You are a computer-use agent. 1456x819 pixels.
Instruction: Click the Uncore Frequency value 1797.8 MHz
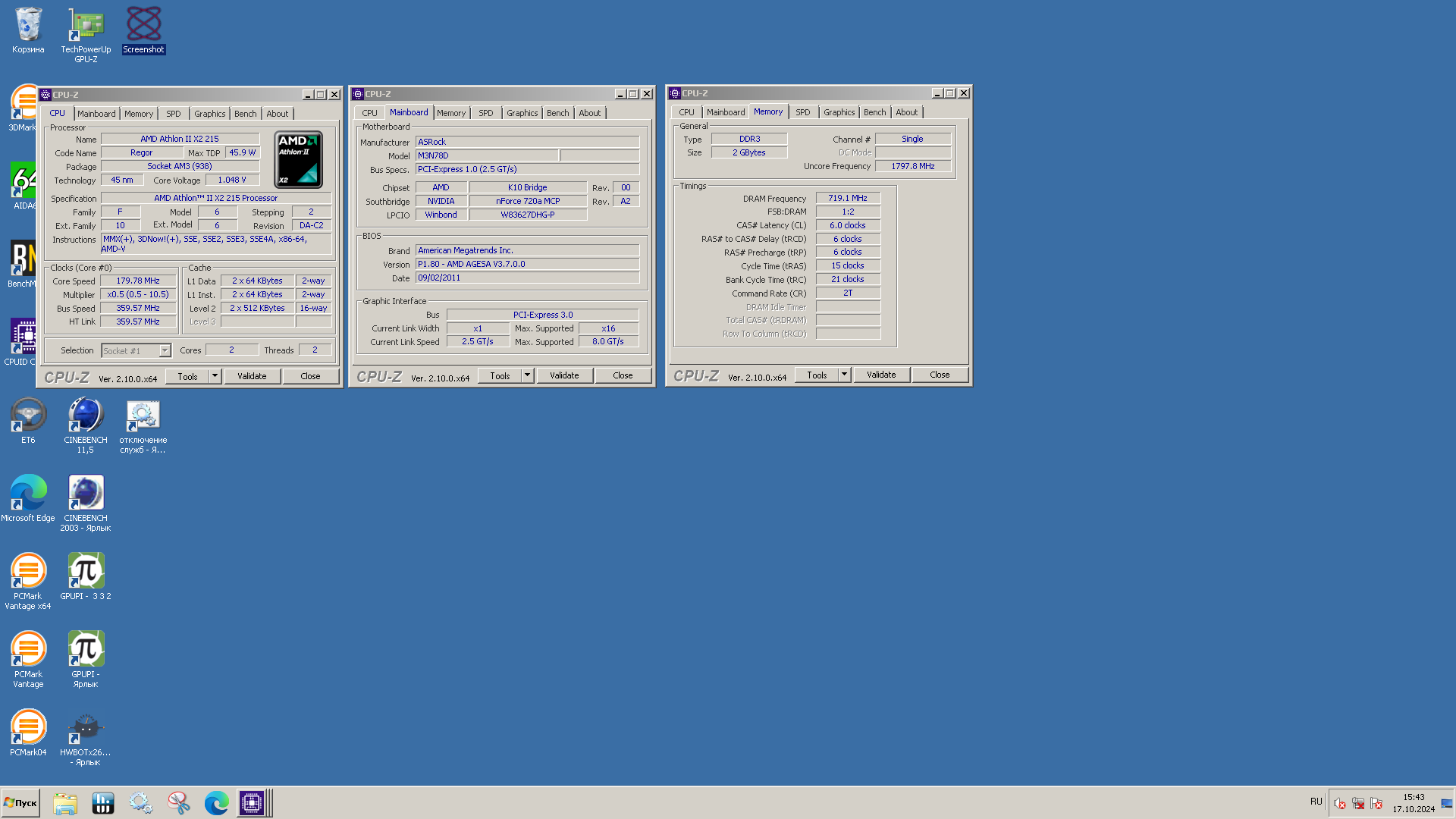tap(913, 166)
